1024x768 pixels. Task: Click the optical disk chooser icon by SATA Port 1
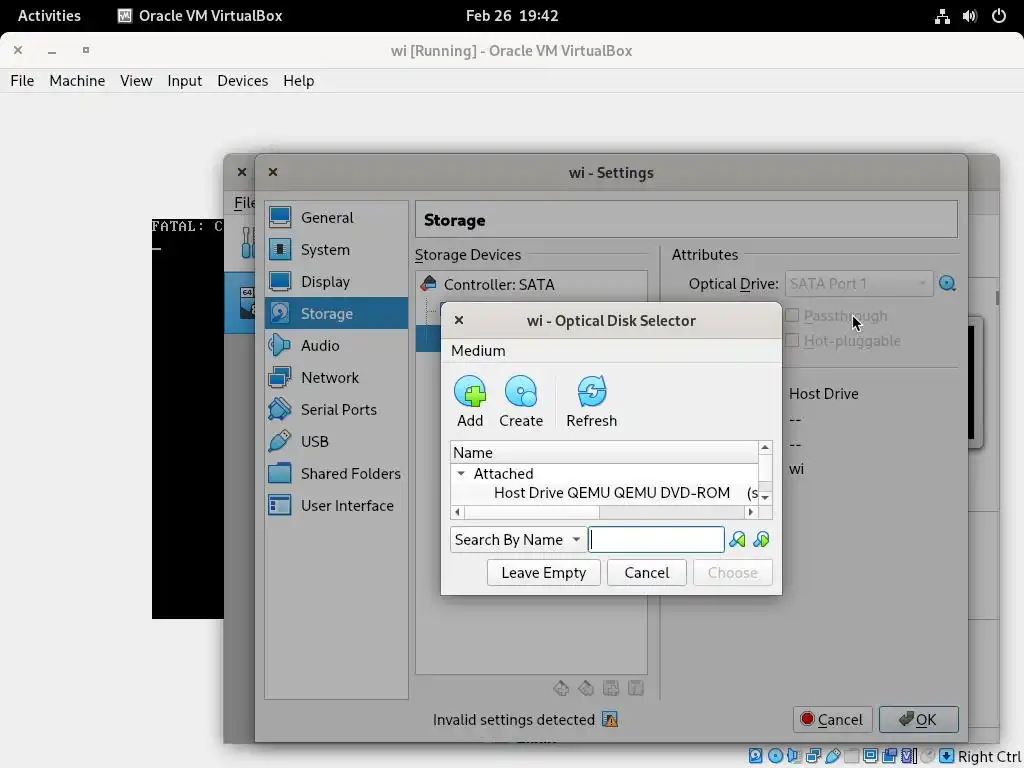(x=947, y=283)
